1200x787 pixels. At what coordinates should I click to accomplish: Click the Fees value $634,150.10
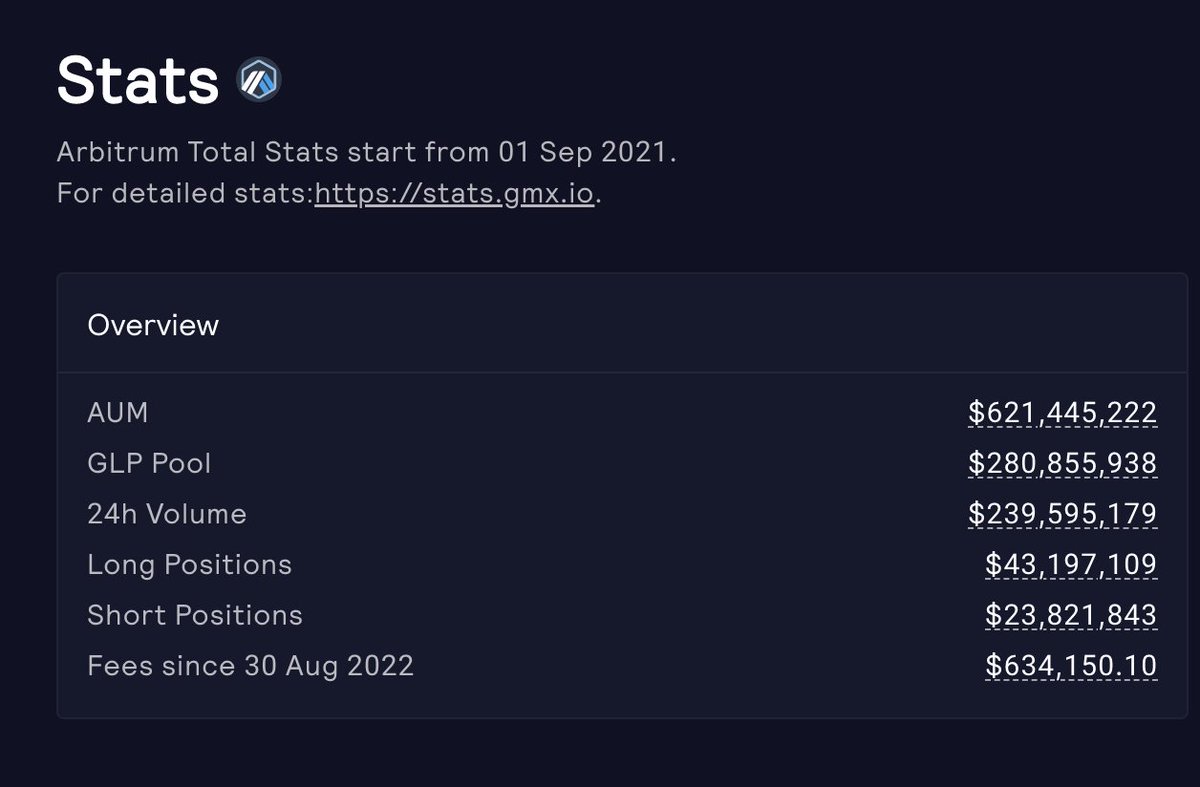(x=1071, y=666)
